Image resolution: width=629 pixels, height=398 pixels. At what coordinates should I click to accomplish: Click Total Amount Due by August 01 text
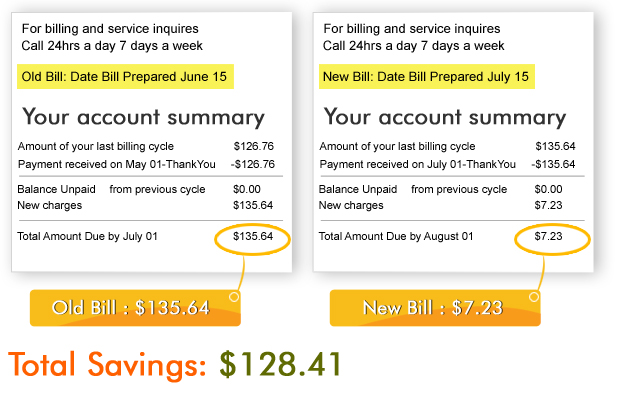click(x=396, y=236)
